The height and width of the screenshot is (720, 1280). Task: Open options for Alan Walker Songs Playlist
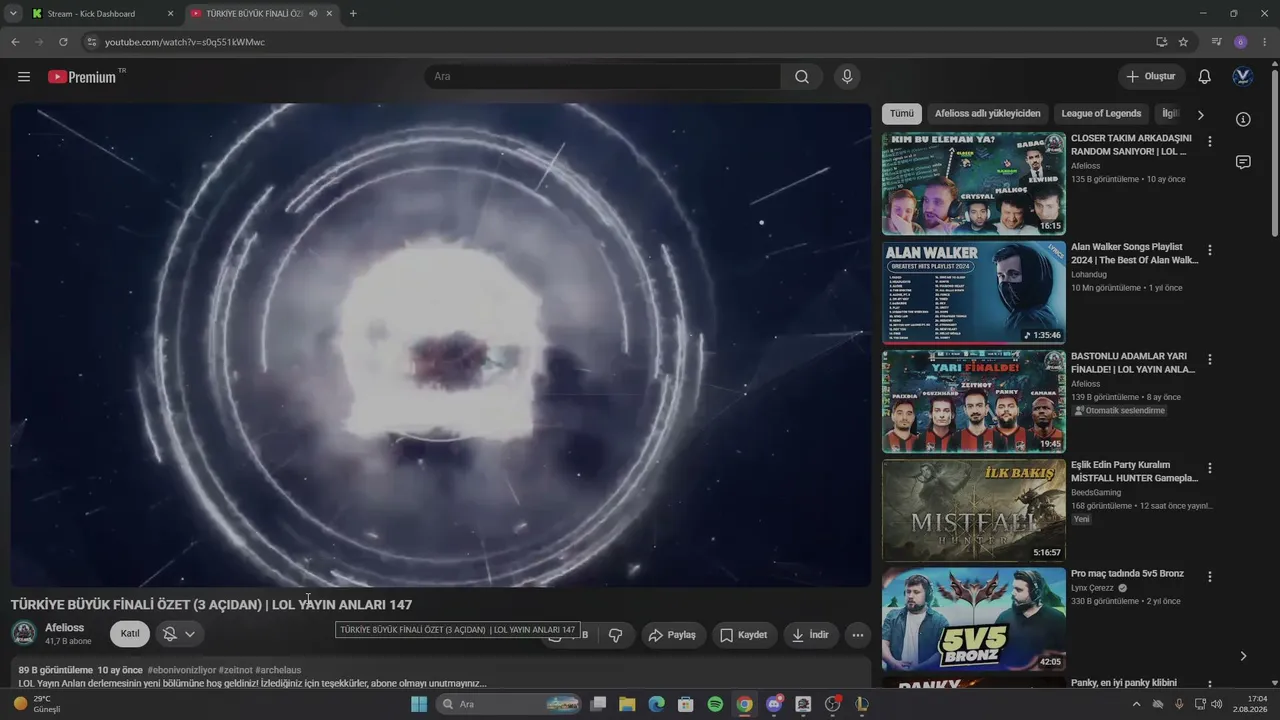pyautogui.click(x=1210, y=250)
